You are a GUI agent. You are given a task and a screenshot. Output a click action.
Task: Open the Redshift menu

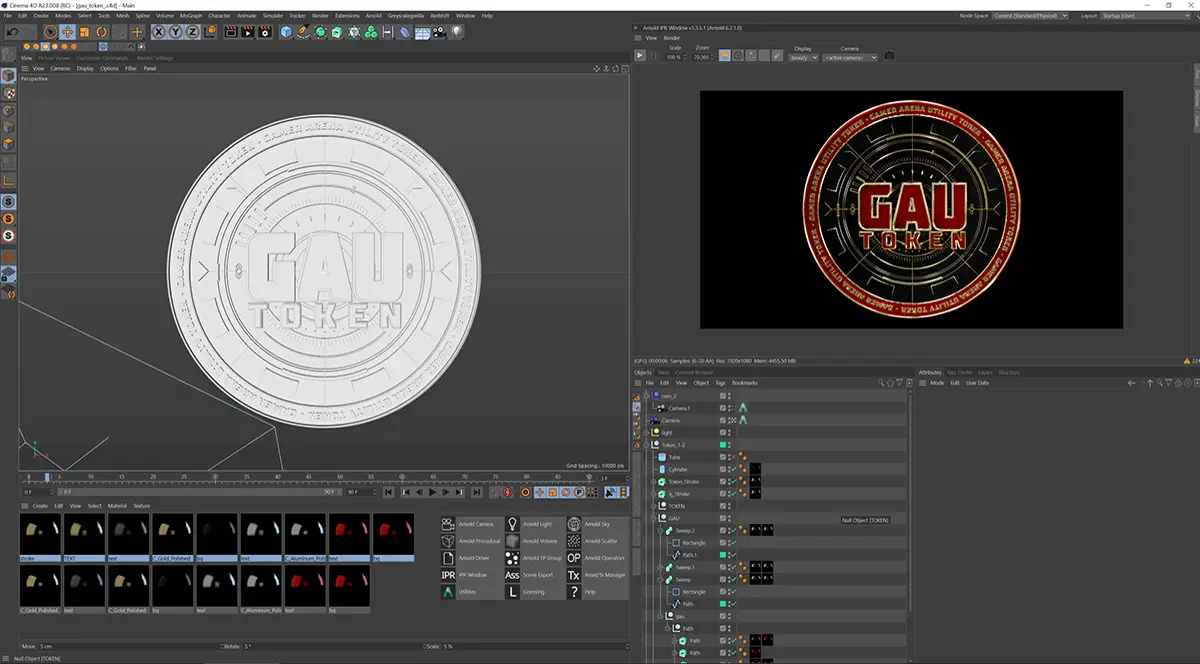coord(442,16)
